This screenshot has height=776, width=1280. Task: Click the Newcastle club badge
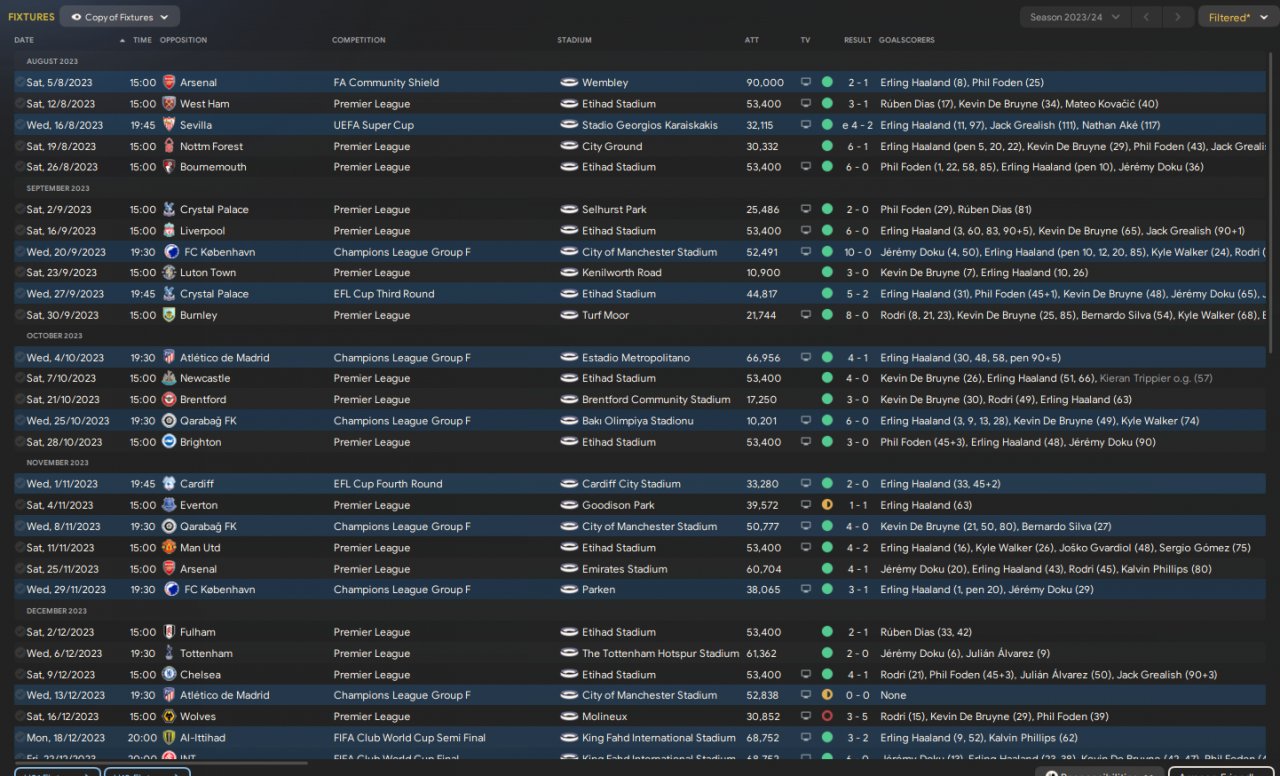tap(169, 379)
